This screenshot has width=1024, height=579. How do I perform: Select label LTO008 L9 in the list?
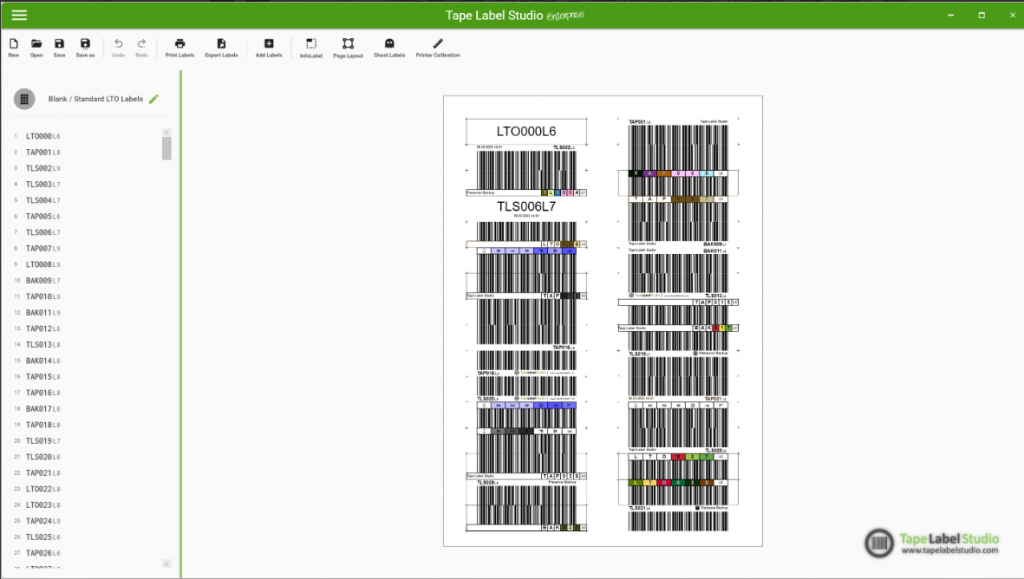point(43,264)
